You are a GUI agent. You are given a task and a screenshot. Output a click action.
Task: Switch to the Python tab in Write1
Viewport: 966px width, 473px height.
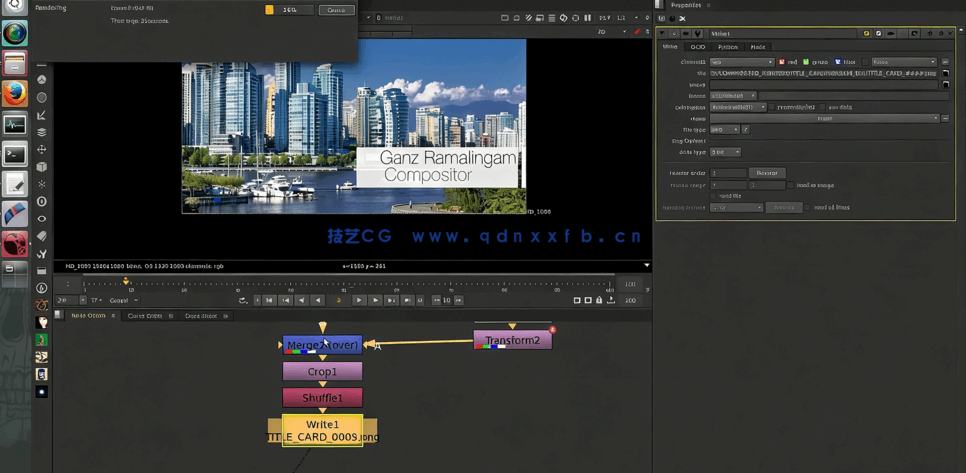click(727, 47)
